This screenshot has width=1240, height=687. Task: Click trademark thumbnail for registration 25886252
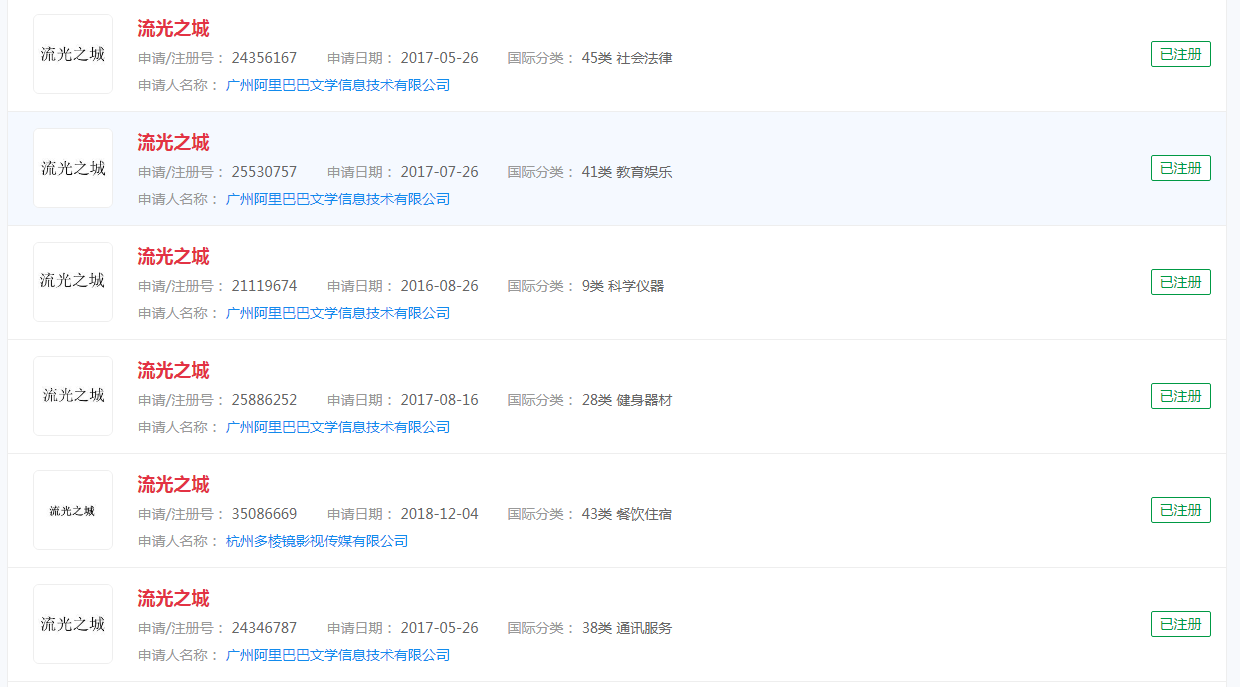point(73,396)
